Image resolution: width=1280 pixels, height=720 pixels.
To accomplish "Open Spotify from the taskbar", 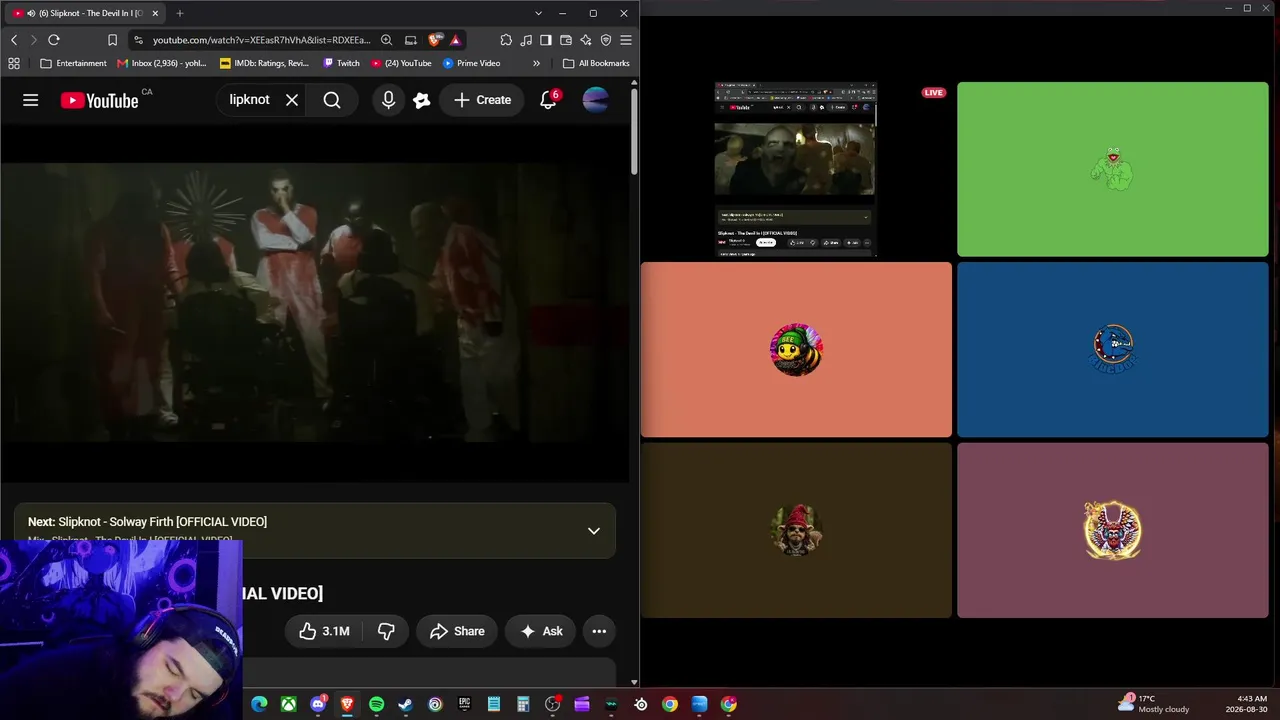I will point(376,704).
